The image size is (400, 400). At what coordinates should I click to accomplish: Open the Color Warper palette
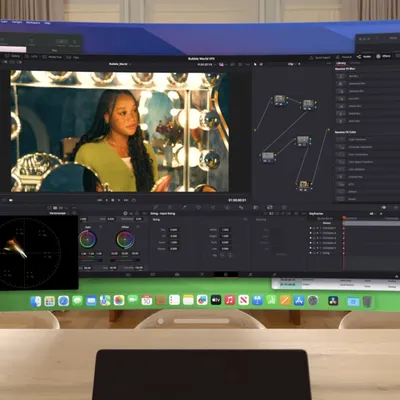click(170, 207)
